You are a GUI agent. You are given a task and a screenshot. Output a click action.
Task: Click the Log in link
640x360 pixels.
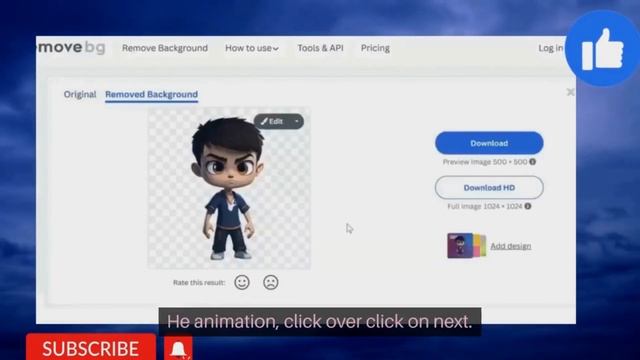550,48
